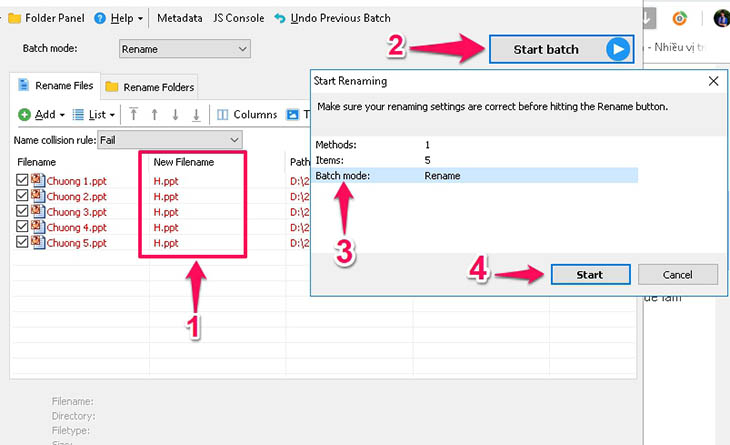This screenshot has width=730, height=445.
Task: Click the Chuong 3.ppt file icon
Action: (x=38, y=210)
